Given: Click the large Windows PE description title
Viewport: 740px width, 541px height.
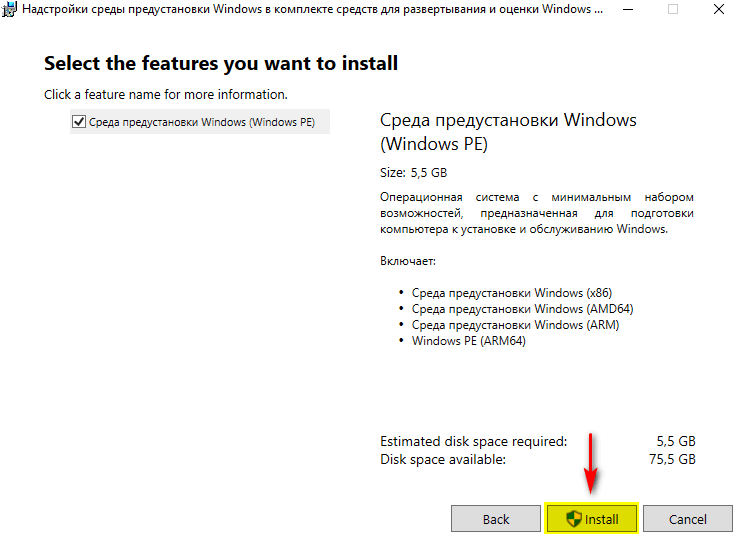Looking at the screenshot, I should (x=508, y=132).
